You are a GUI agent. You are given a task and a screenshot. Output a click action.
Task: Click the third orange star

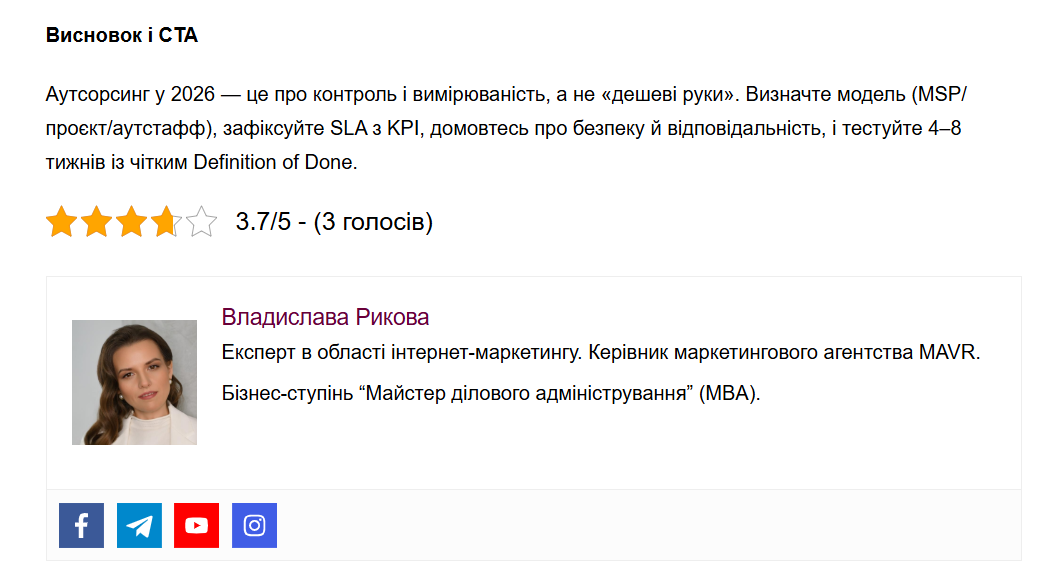134,222
